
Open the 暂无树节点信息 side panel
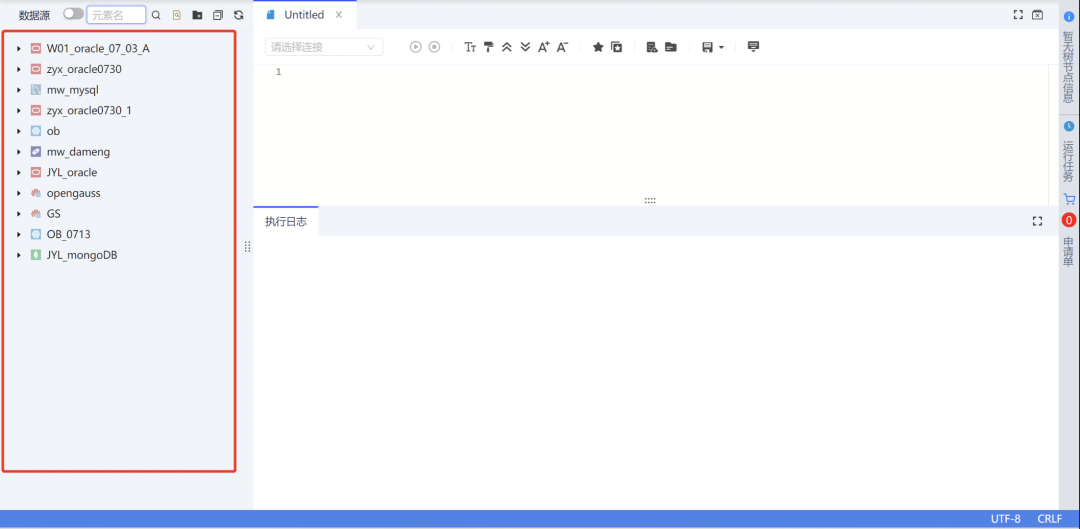pyautogui.click(x=1069, y=66)
